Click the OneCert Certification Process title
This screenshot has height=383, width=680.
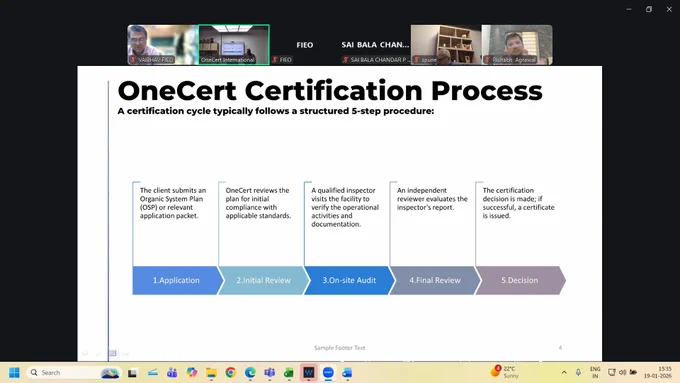coord(330,91)
